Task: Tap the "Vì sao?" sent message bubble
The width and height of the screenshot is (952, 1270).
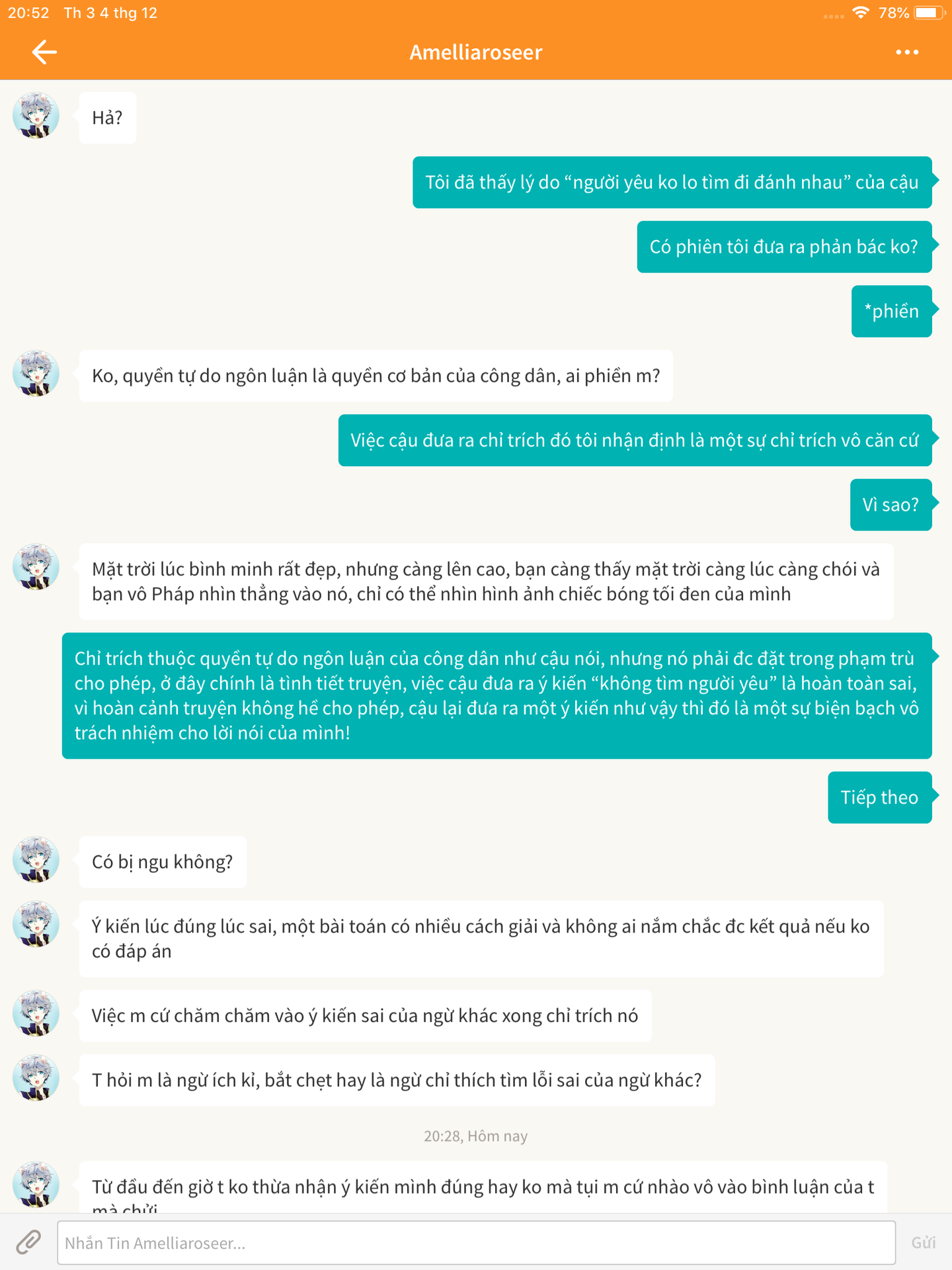Action: tap(891, 505)
